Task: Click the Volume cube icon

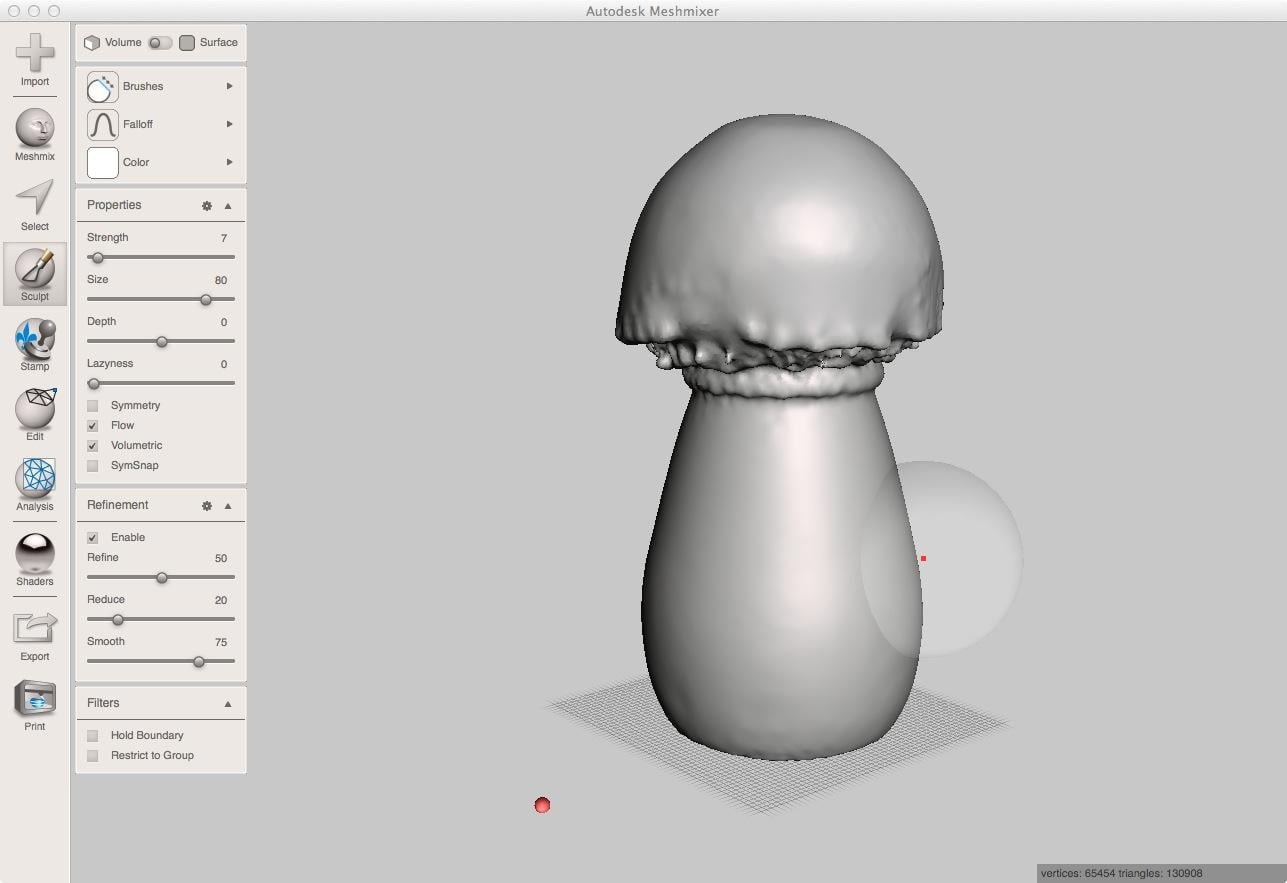Action: point(92,43)
